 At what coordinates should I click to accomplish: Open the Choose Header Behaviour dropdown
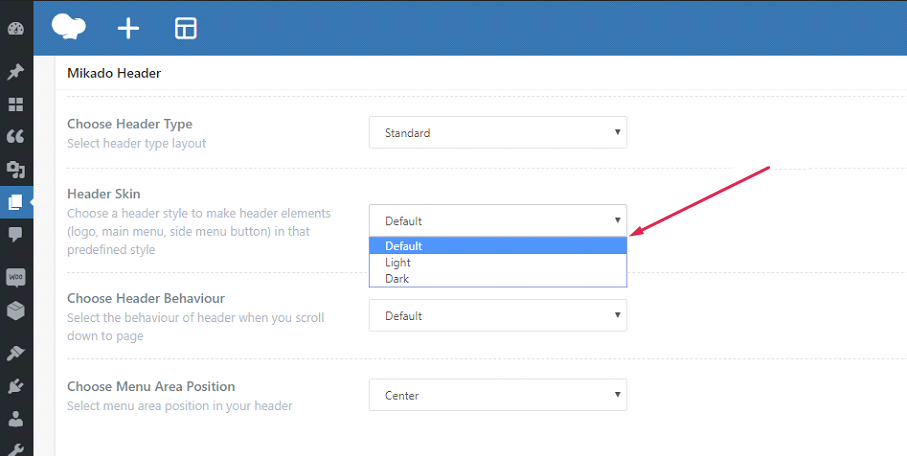coord(497,315)
